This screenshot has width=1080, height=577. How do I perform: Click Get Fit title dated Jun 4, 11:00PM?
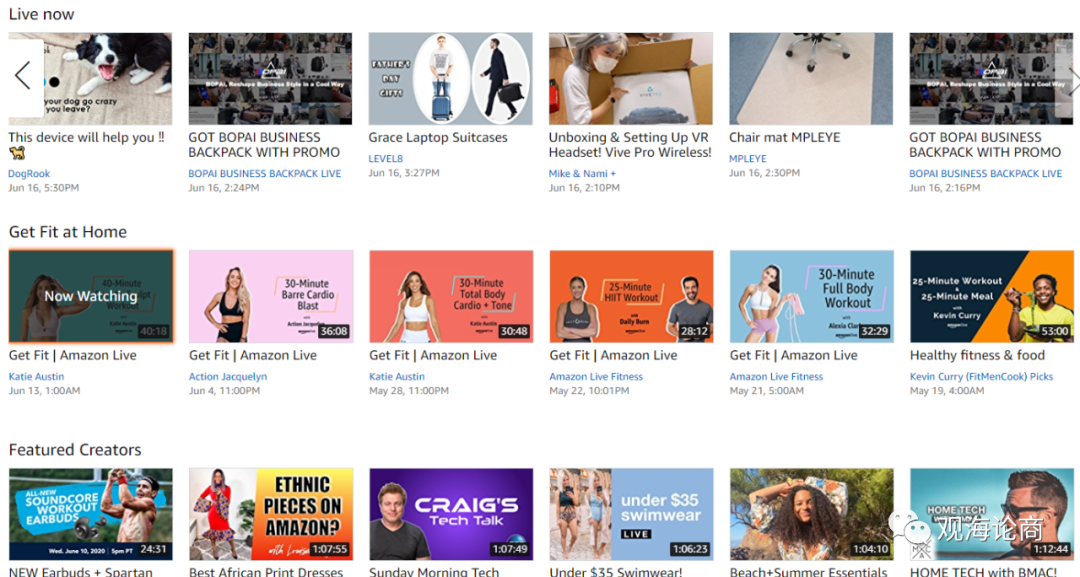[x=253, y=355]
